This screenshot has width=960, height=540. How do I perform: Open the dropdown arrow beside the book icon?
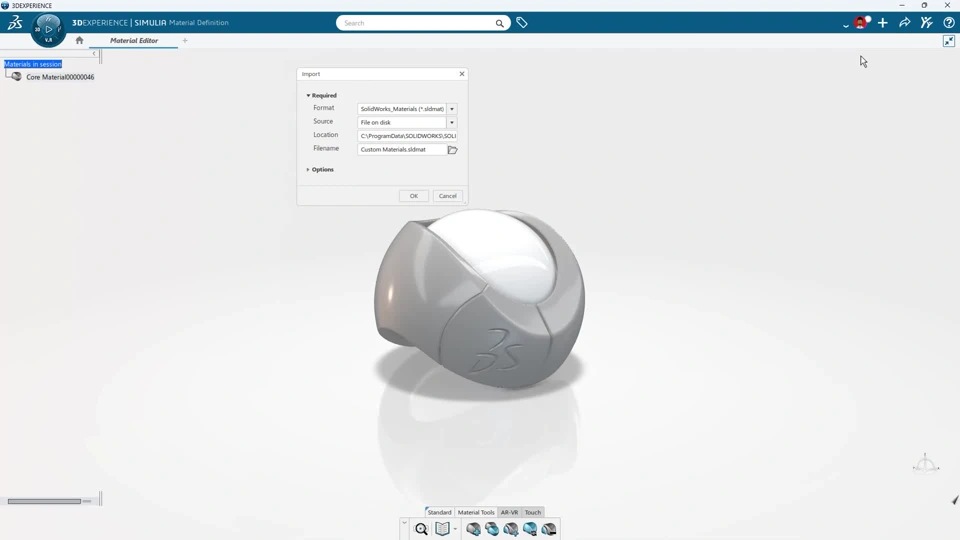pyautogui.click(x=455, y=529)
